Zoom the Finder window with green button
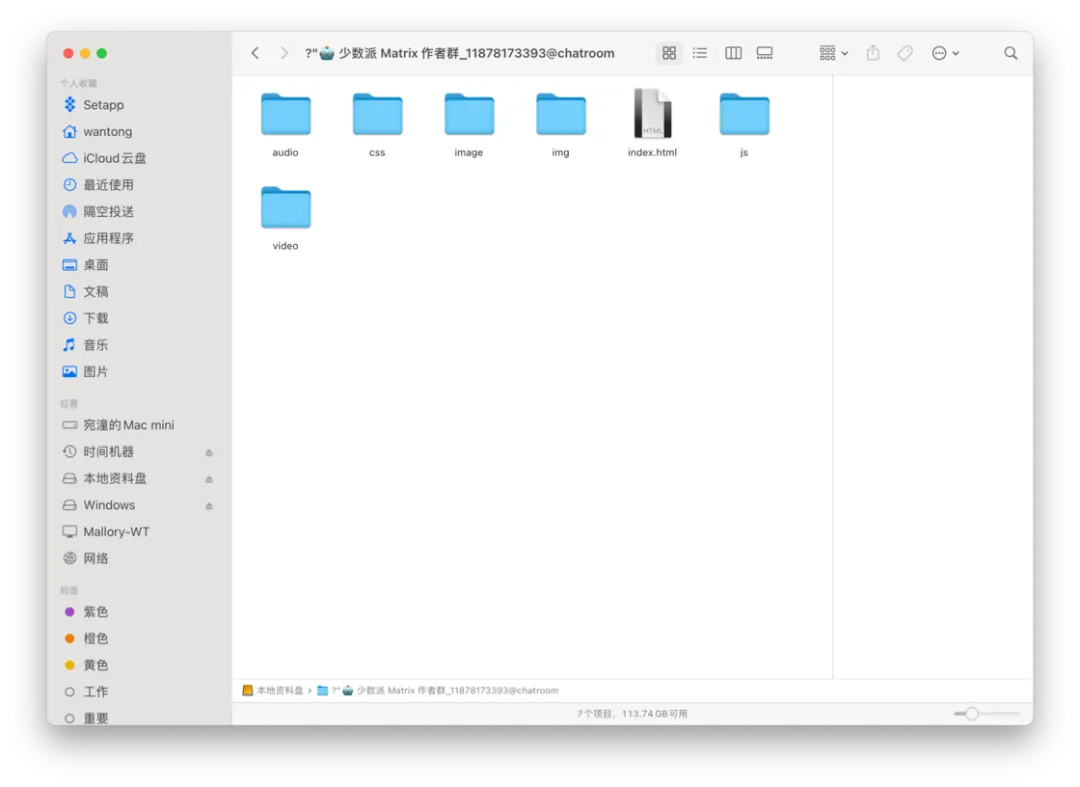Screen dimensions: 1080x787 point(102,53)
